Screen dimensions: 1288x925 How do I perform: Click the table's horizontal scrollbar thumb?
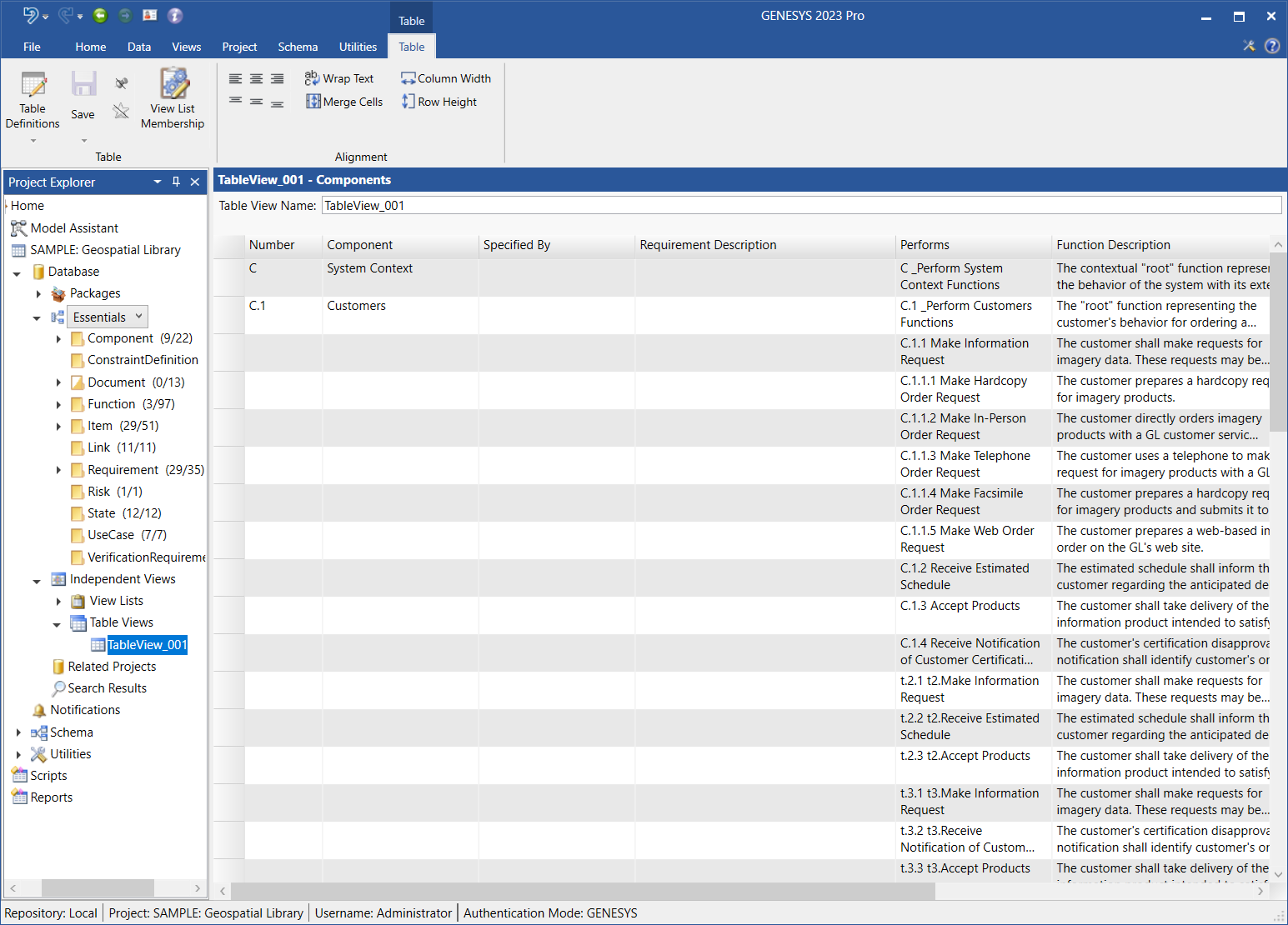[582, 891]
